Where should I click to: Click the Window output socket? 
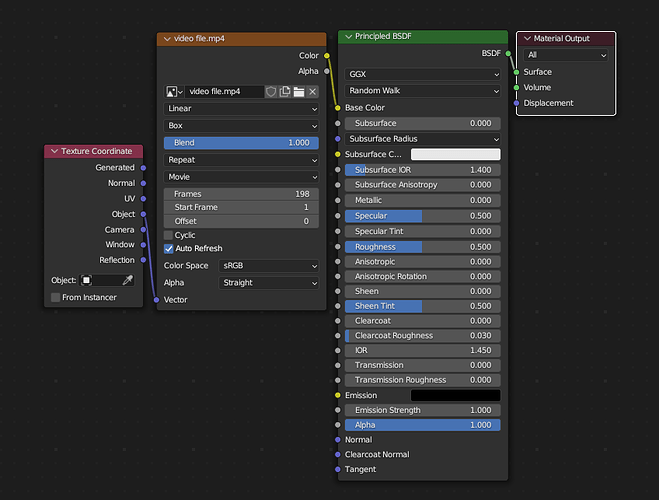143,245
